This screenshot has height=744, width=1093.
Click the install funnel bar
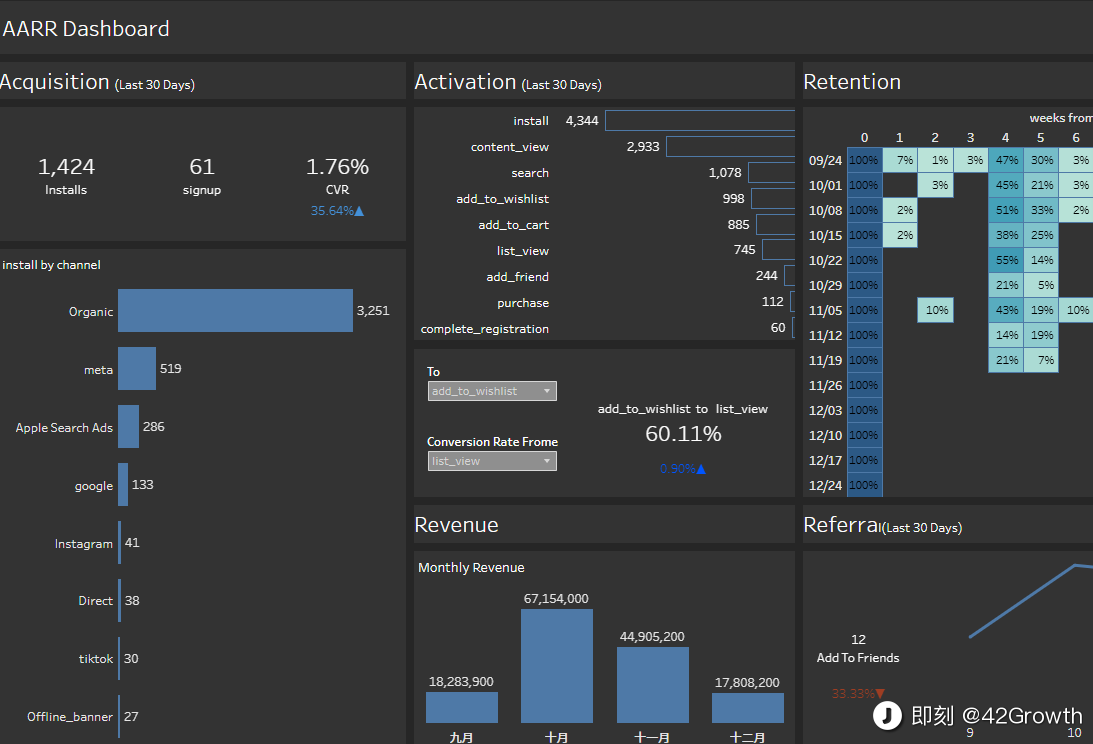pyautogui.click(x=699, y=121)
